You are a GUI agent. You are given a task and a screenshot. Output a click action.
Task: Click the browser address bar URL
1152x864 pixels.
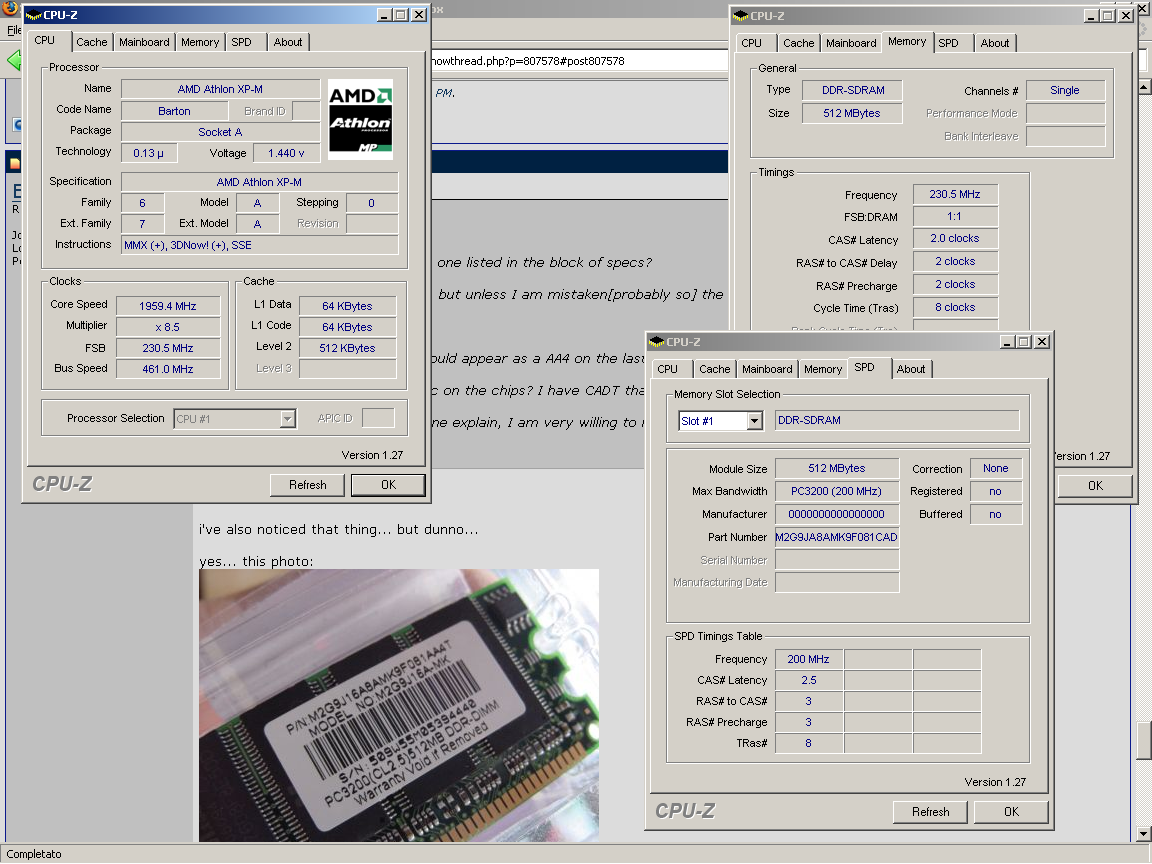point(528,61)
